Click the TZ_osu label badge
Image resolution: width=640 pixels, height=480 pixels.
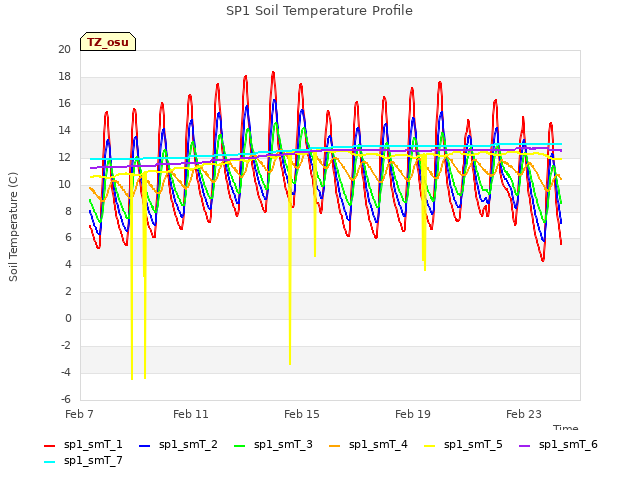coord(108,42)
